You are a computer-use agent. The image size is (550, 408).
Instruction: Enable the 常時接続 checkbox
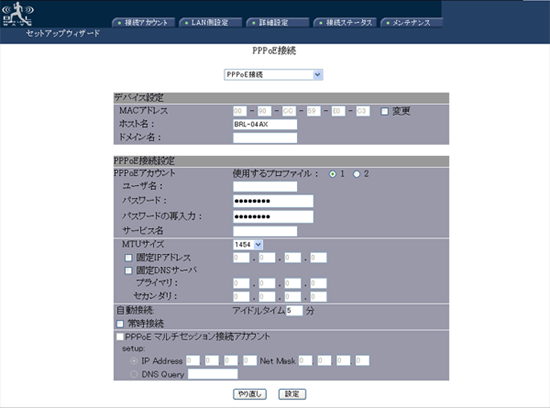click(x=120, y=323)
